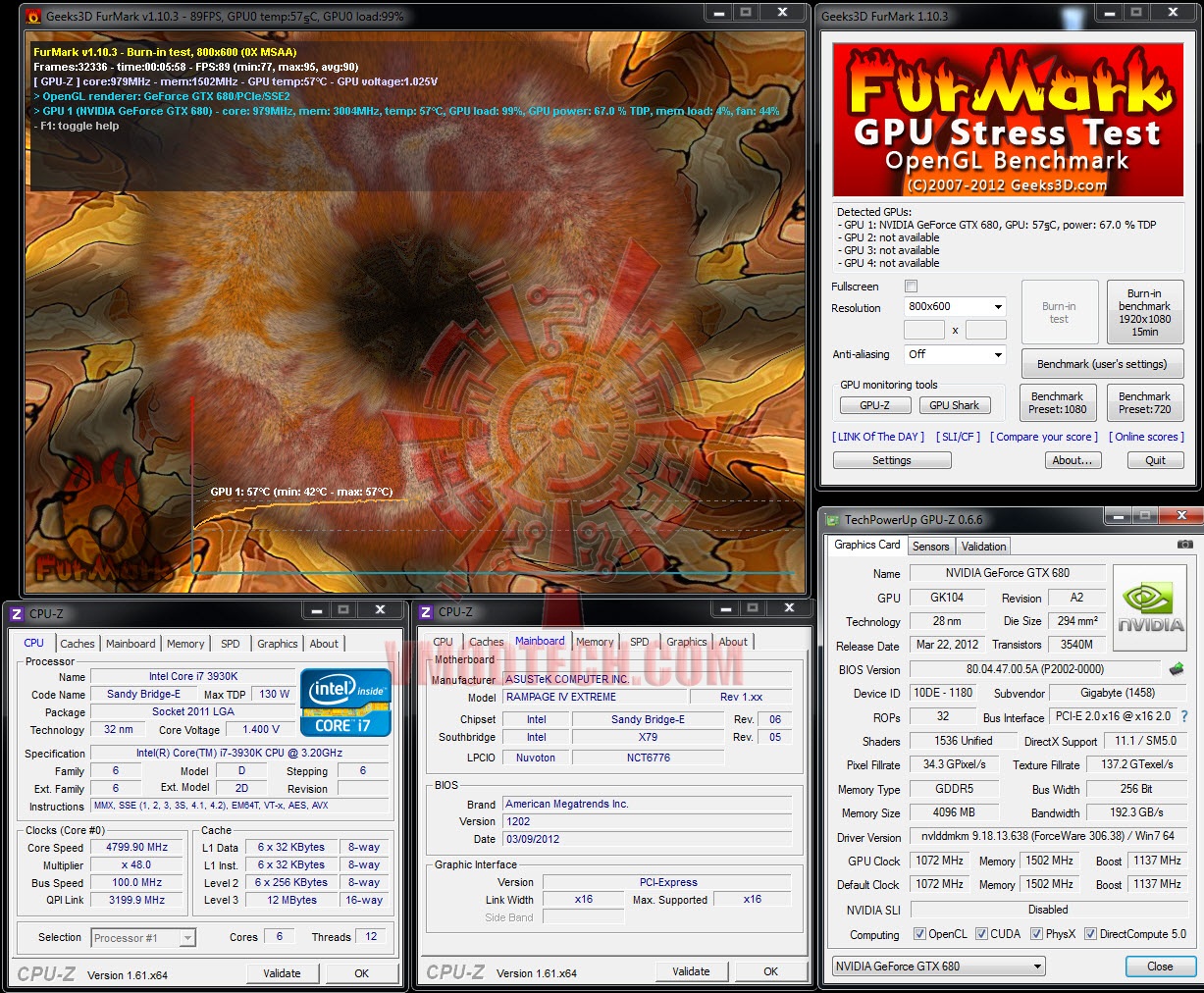The height and width of the screenshot is (993, 1204).
Task: Click the NVIDIA logo in GPU-Z
Action: (1151, 607)
